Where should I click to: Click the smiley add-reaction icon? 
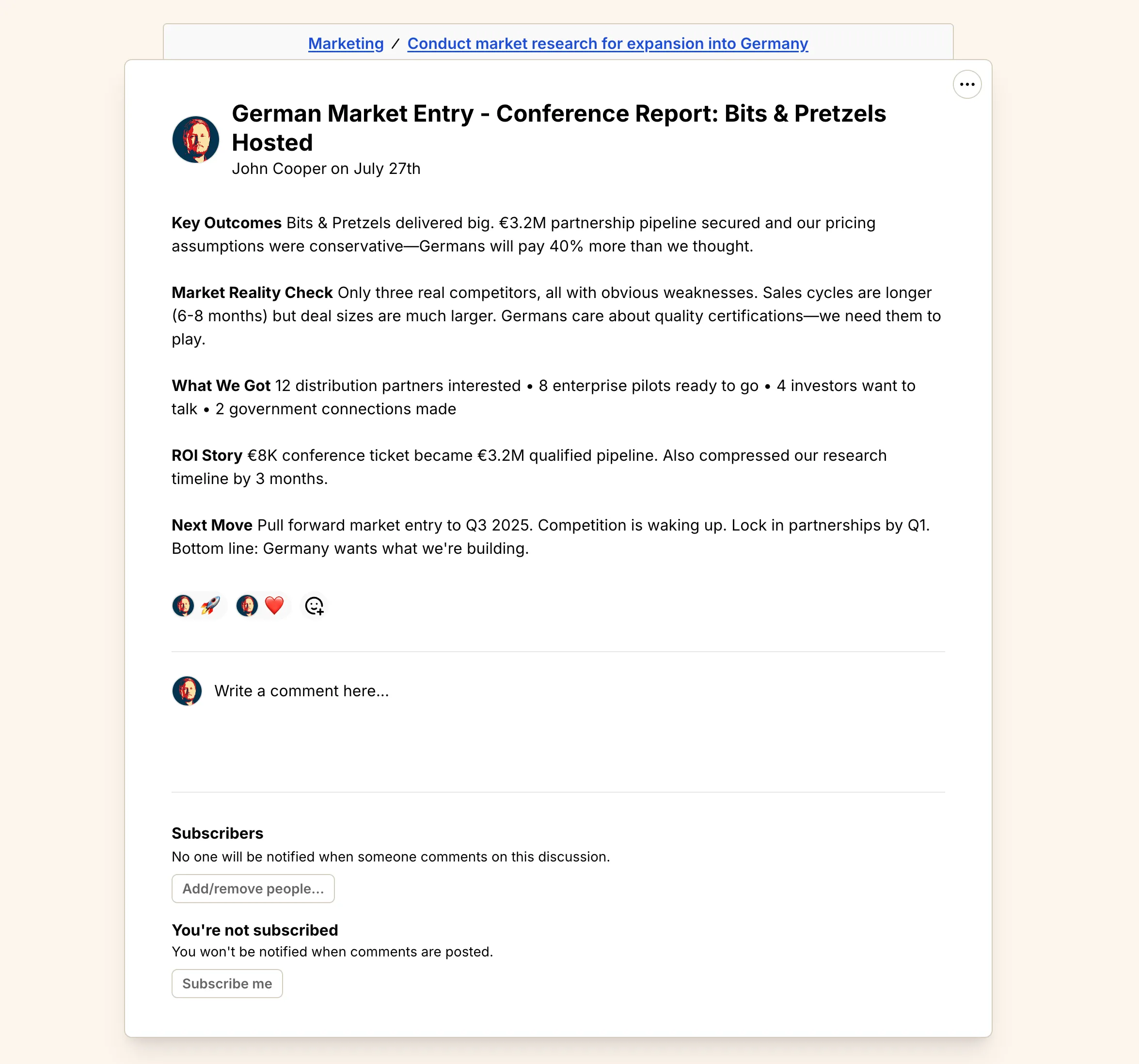tap(314, 606)
